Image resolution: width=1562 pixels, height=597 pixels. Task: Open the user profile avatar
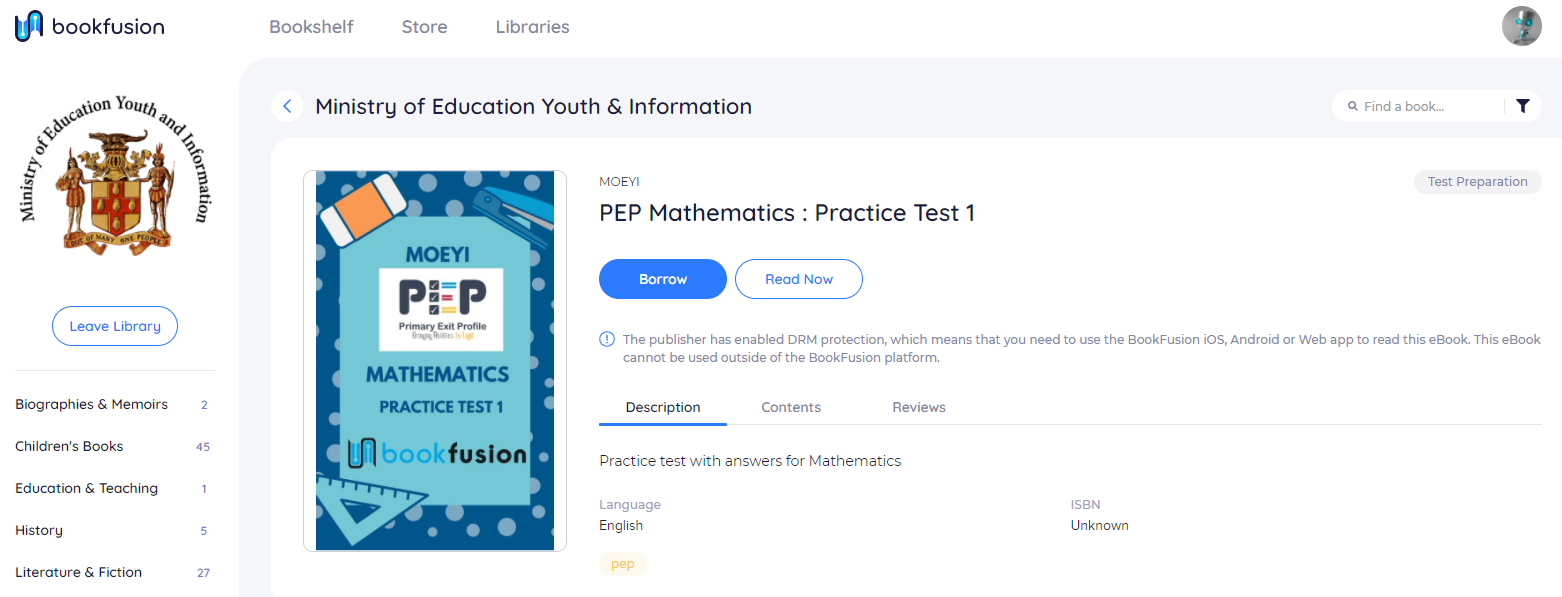point(1521,26)
